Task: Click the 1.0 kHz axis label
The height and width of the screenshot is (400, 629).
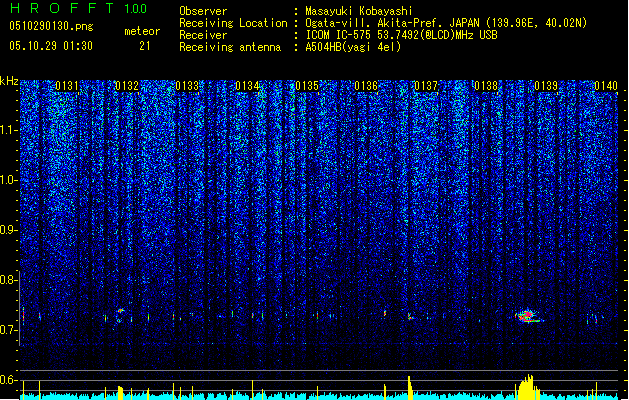Action: [x=9, y=180]
